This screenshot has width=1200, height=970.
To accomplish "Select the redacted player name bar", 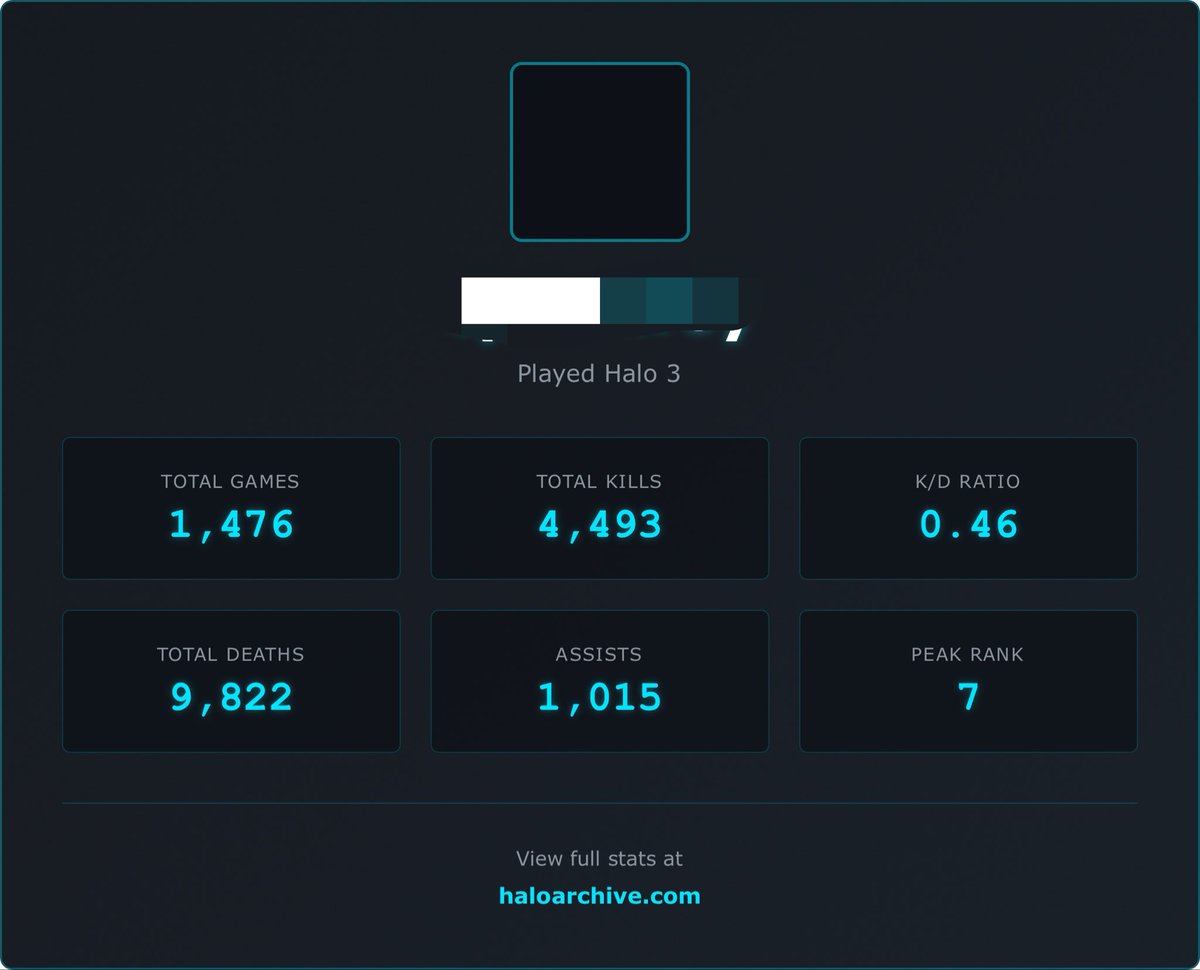I will [600, 301].
